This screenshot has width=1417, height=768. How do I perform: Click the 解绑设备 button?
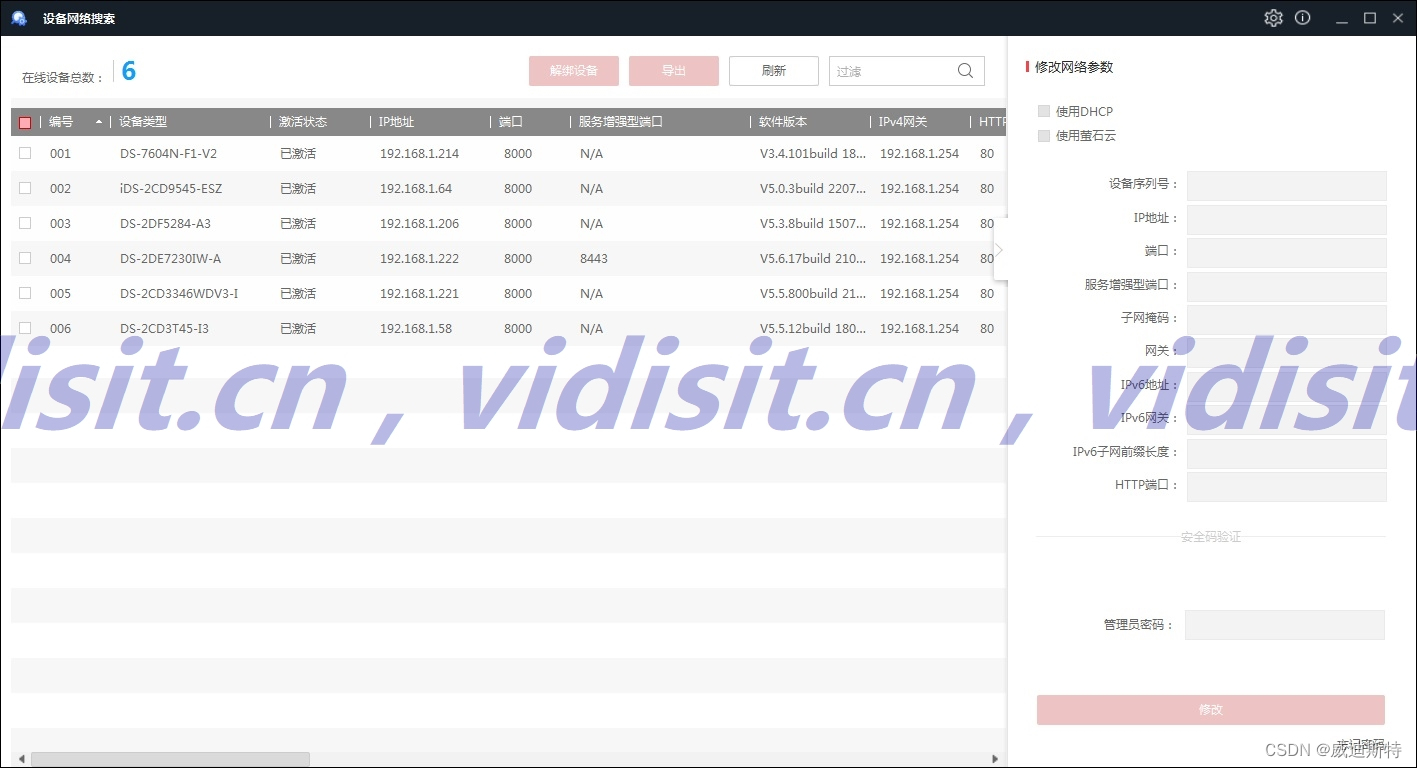574,71
